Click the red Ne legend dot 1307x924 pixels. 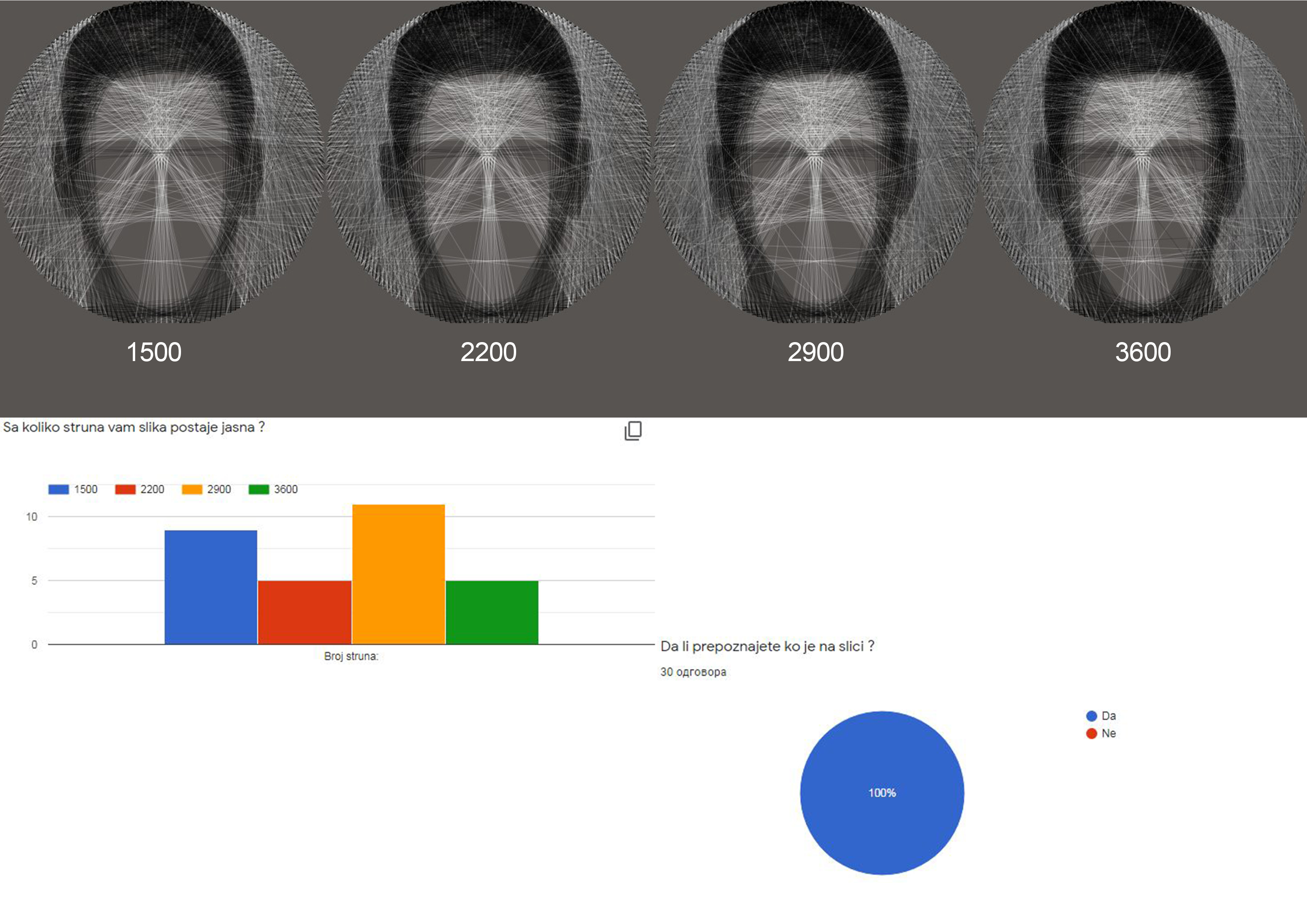[1091, 734]
